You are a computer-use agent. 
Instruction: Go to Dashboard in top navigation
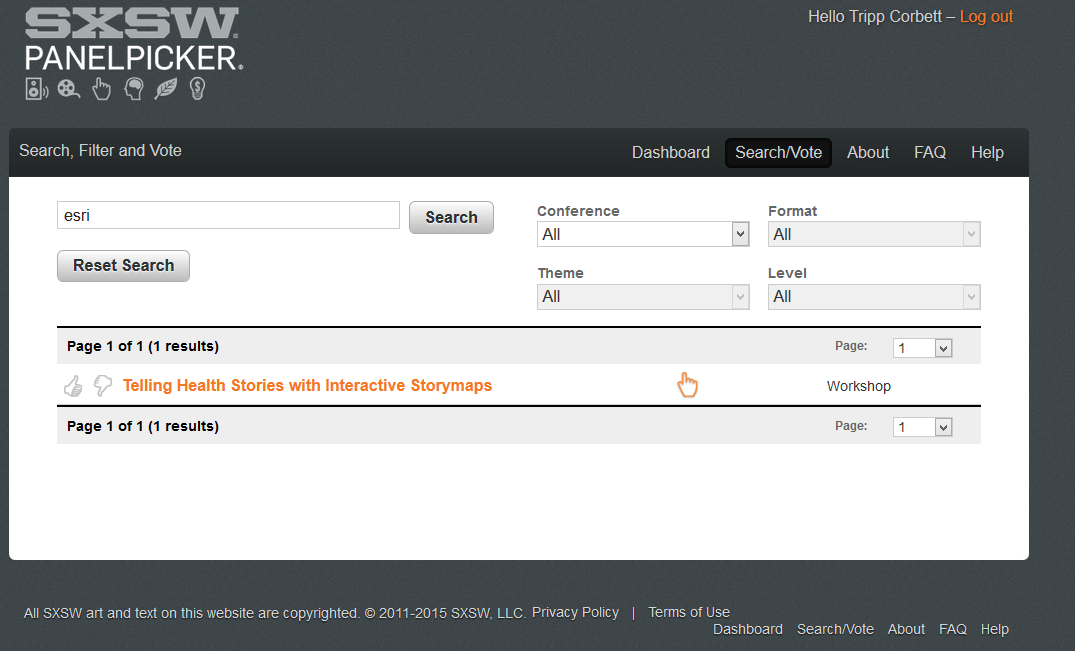[x=671, y=153]
